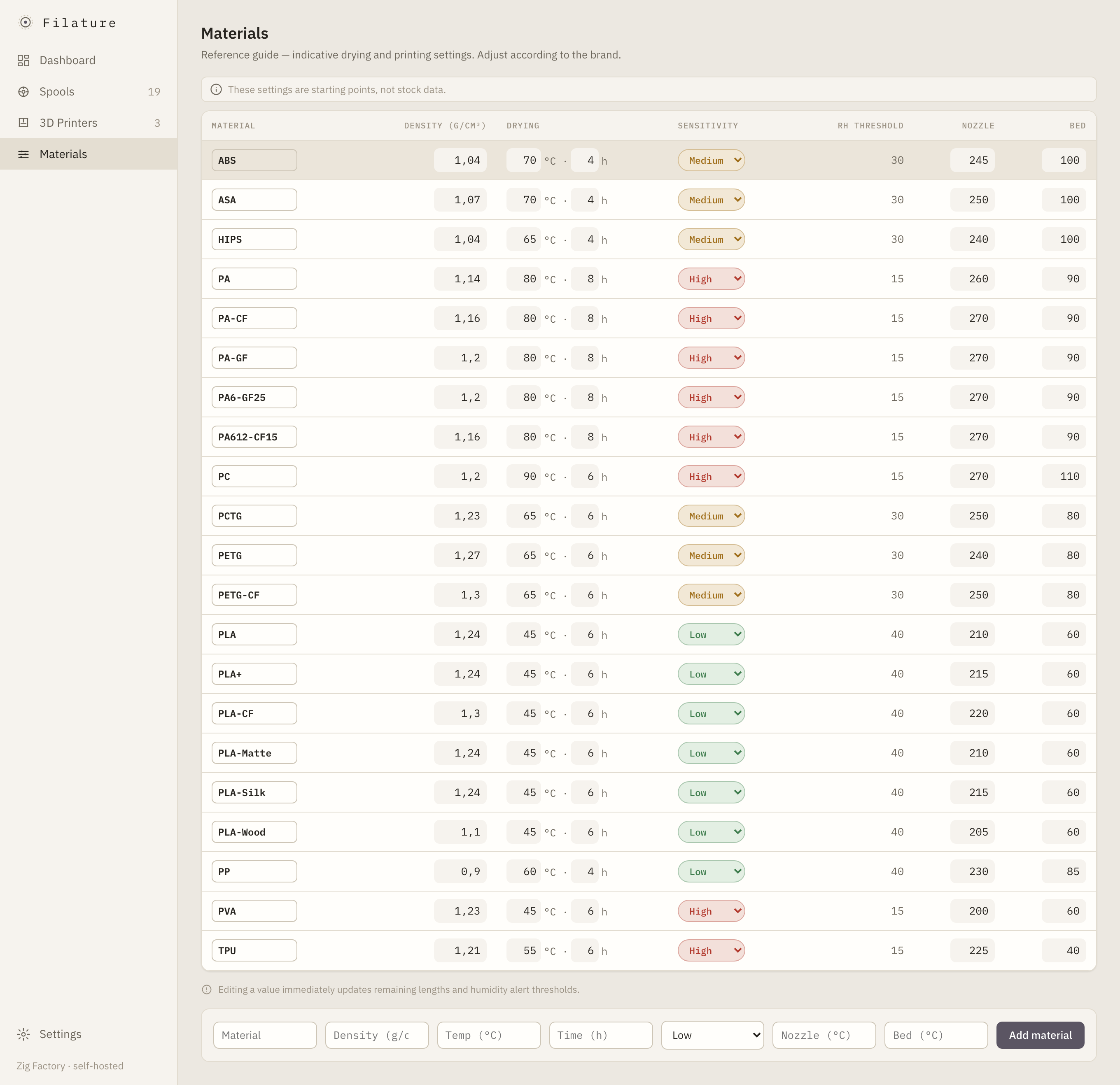This screenshot has width=1120, height=1085.
Task: Edit ASA drying hours field
Action: (x=585, y=200)
